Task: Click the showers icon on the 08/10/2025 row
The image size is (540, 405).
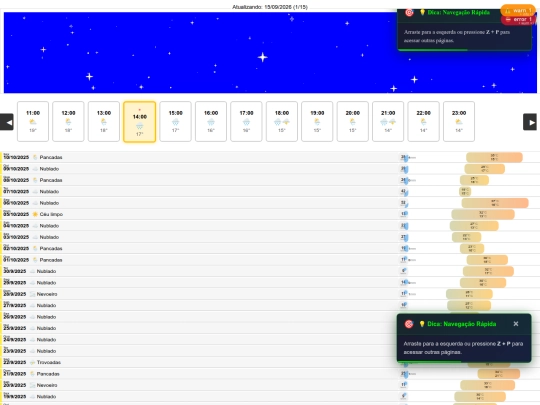Action: click(35, 180)
